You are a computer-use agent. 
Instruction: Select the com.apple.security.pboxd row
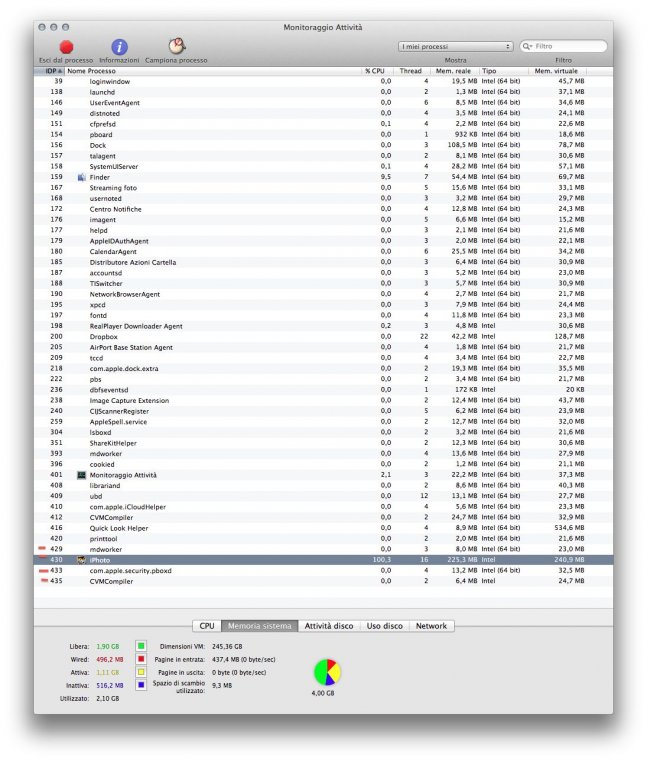[x=323, y=571]
